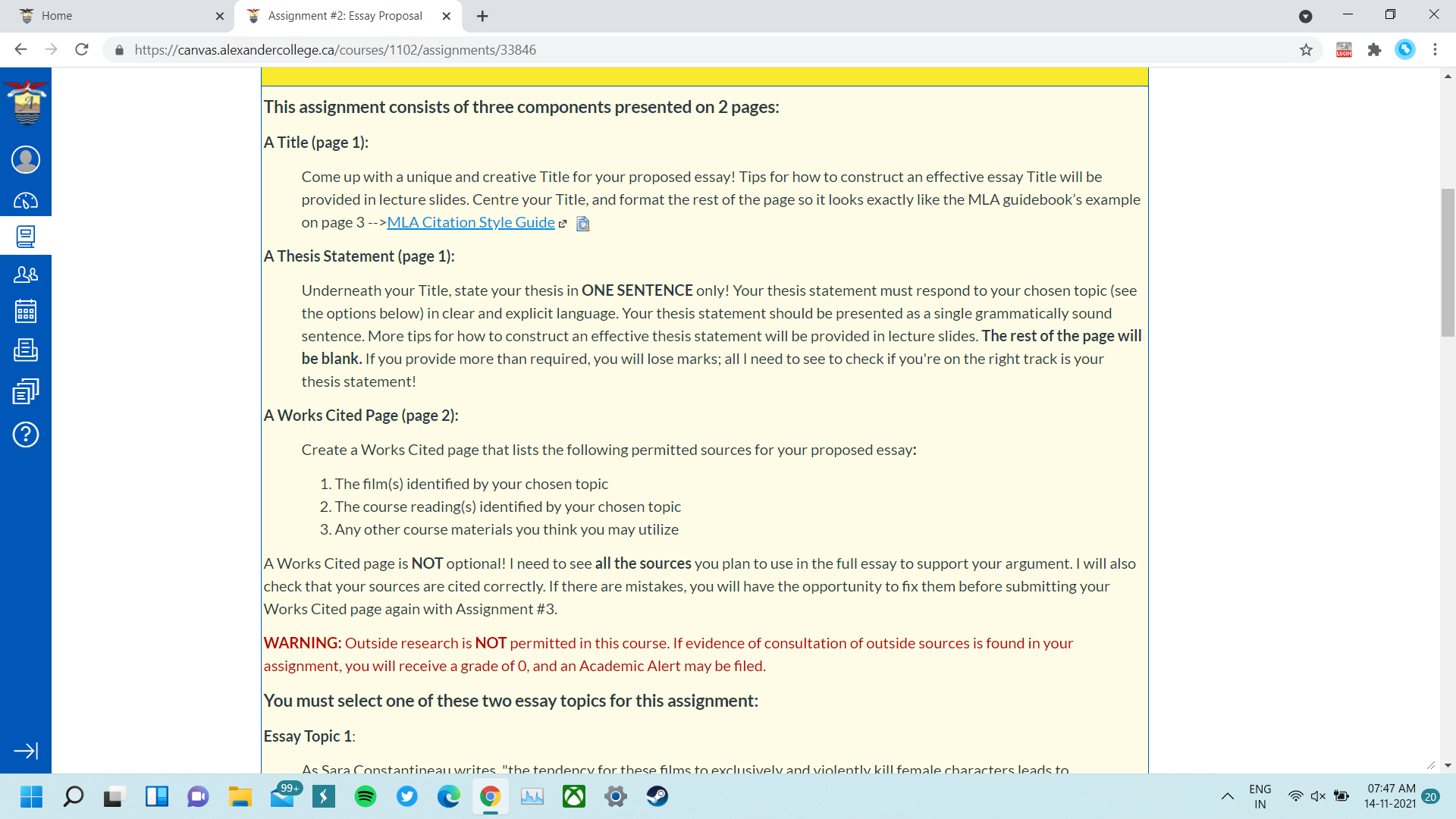Open the History icon in sidebar
The image size is (1456, 819).
26,391
